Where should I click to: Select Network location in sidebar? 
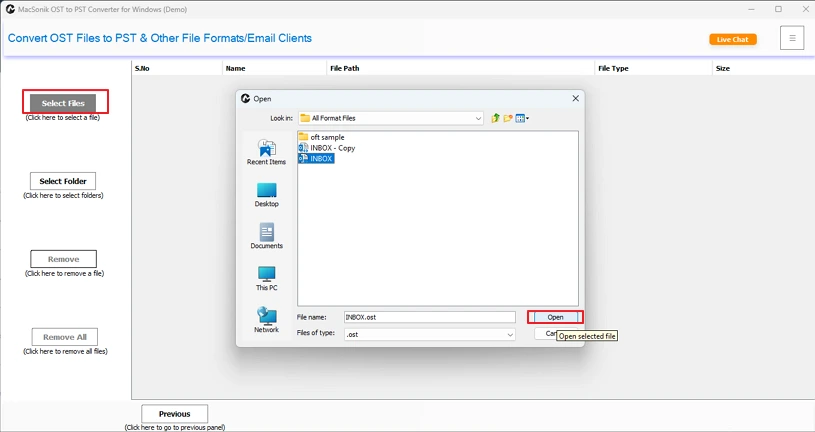click(x=266, y=320)
